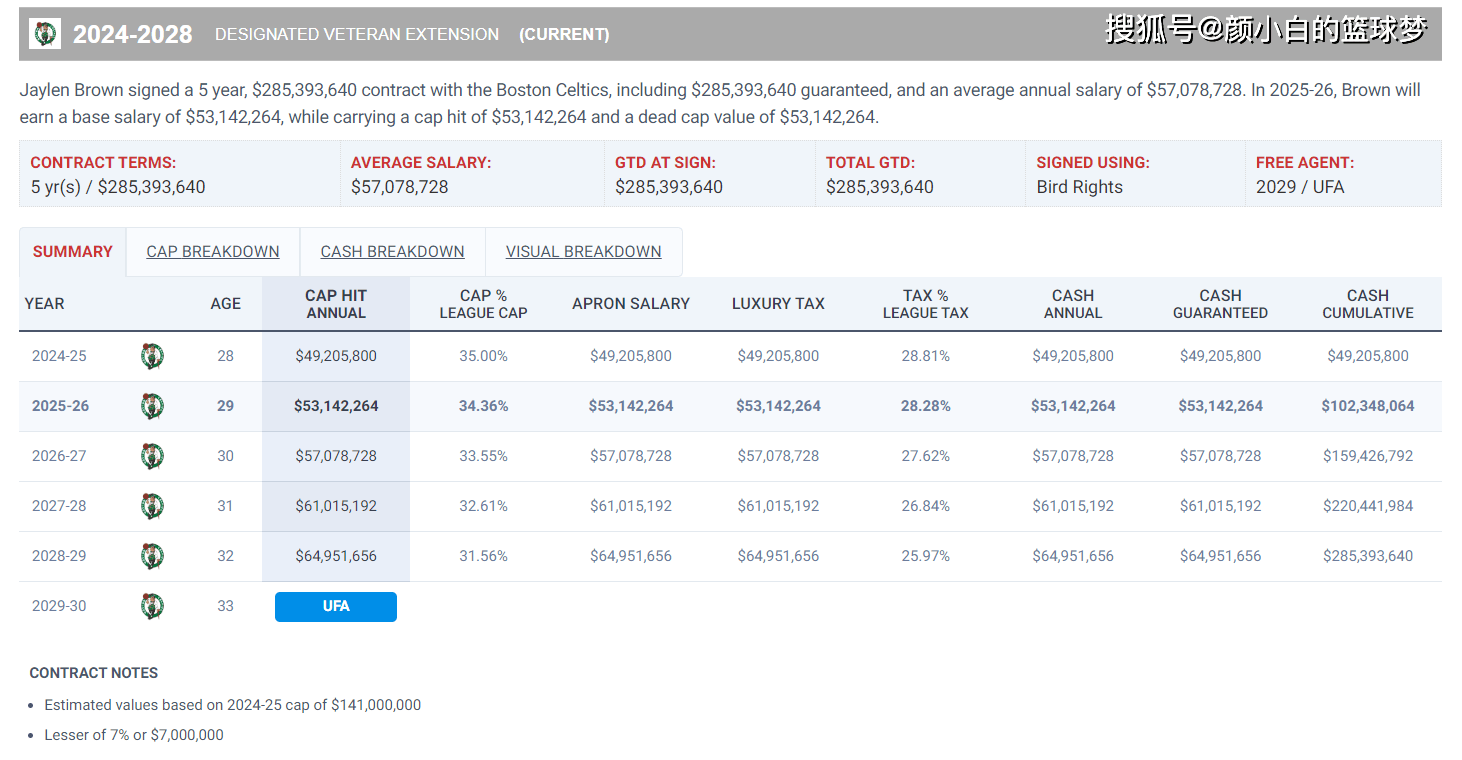The image size is (1462, 760).
Task: Click the Celtics logo in the 2024-25 row
Action: [152, 356]
